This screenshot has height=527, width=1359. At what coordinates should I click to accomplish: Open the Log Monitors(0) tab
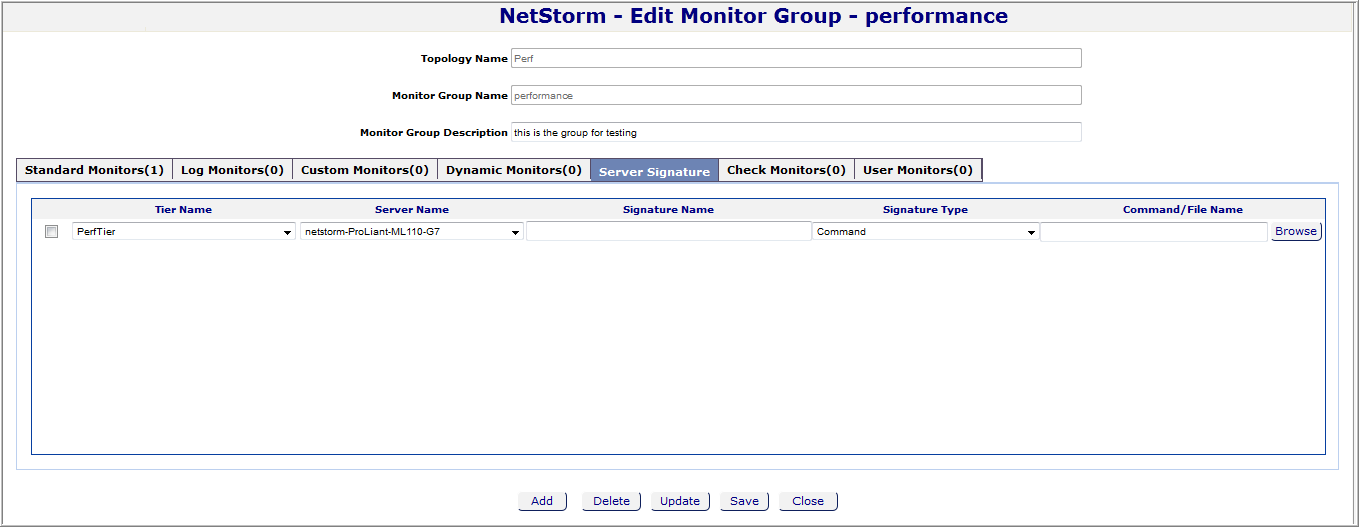click(232, 170)
